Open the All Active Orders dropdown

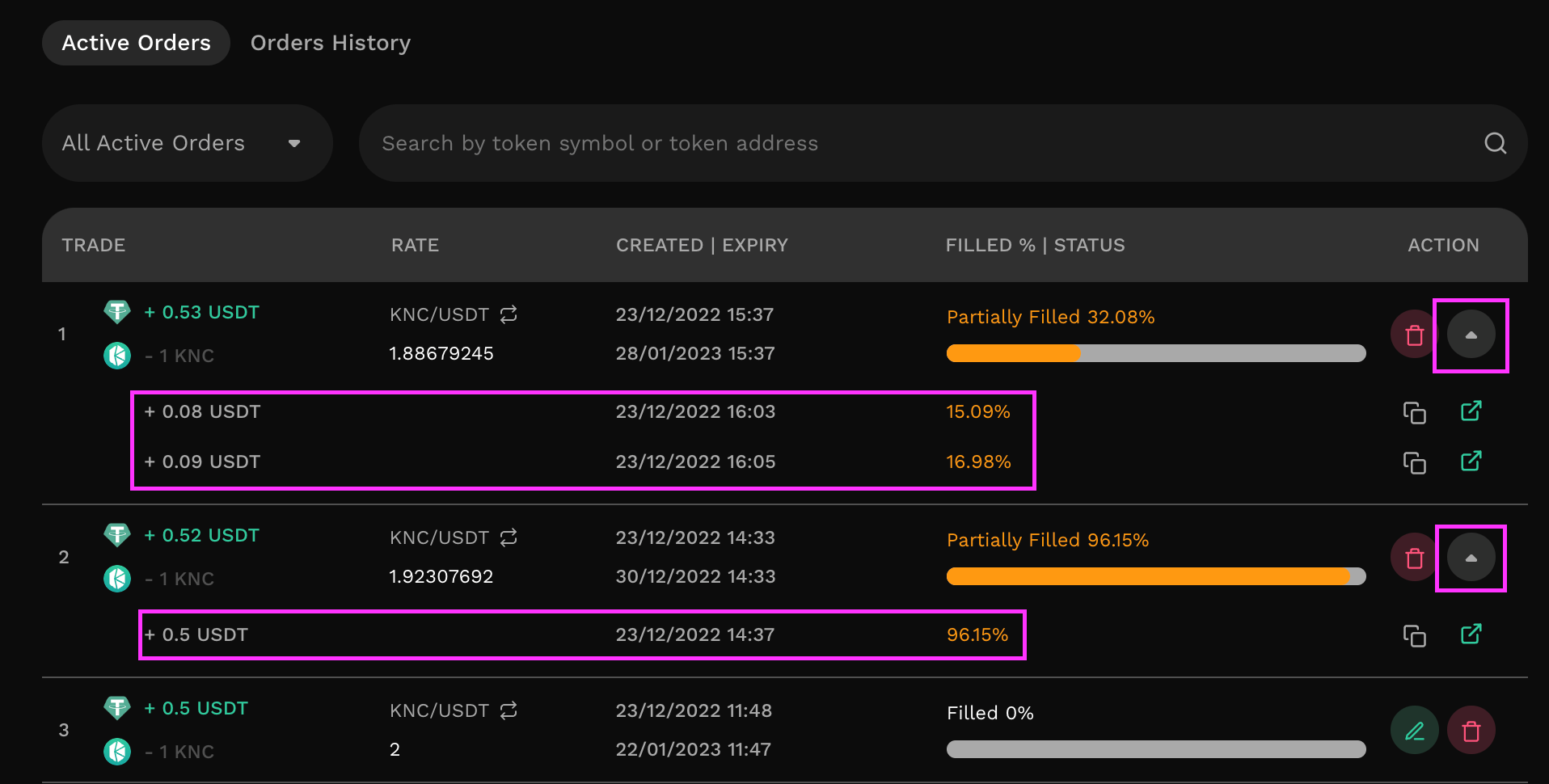[188, 143]
